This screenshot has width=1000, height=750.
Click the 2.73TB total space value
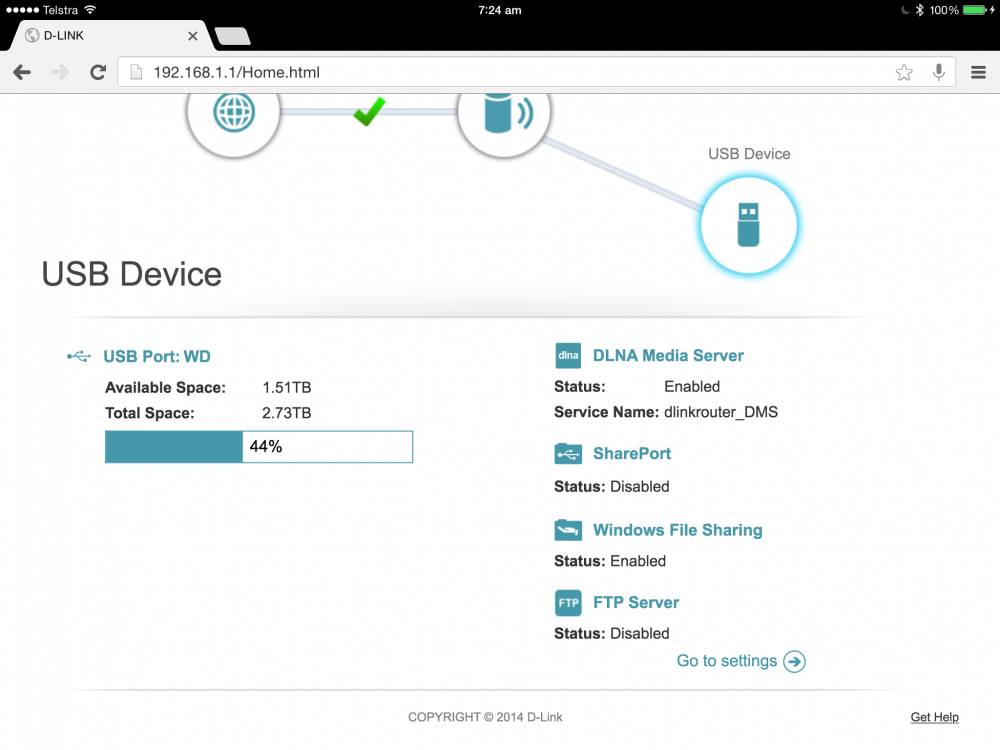point(286,413)
